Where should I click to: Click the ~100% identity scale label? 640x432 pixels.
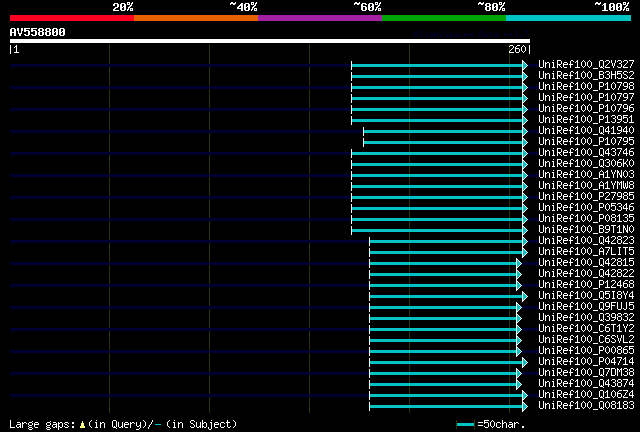612,7
